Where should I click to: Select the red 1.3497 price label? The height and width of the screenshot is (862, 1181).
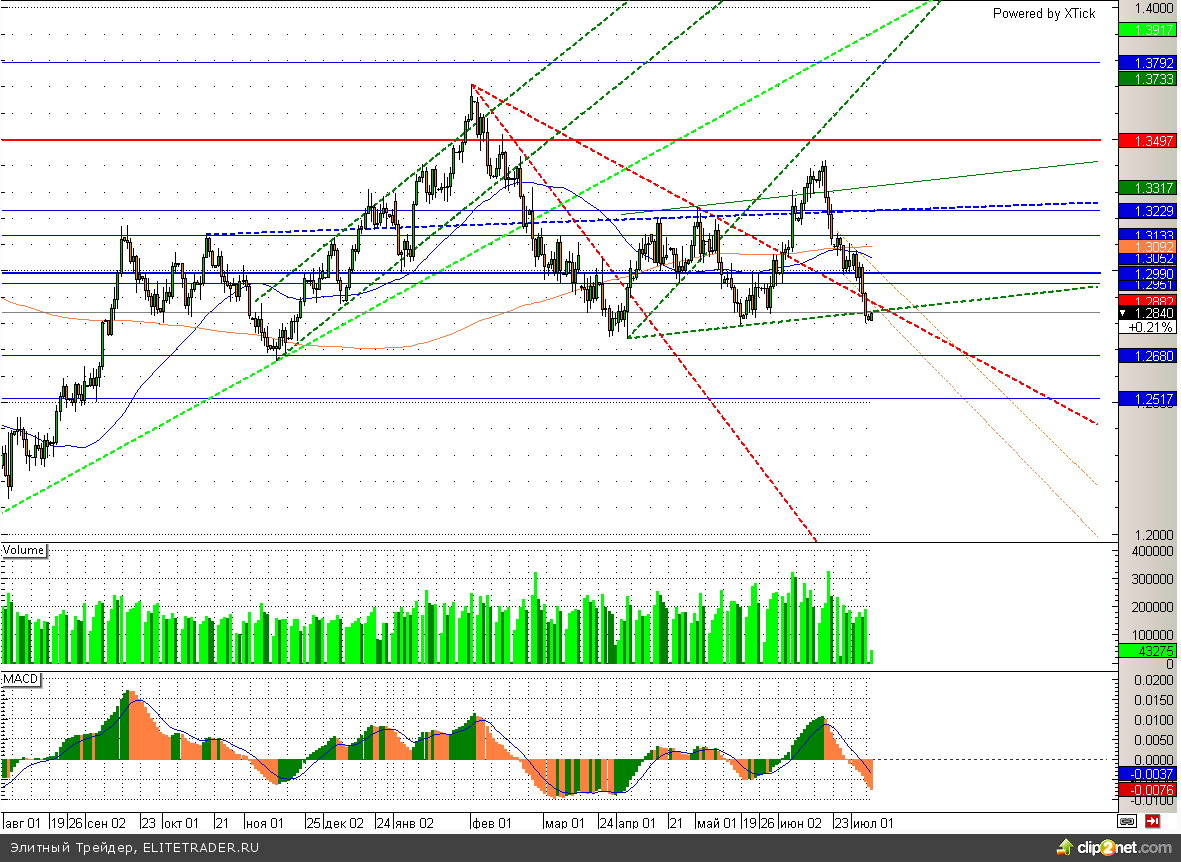pyautogui.click(x=1146, y=140)
